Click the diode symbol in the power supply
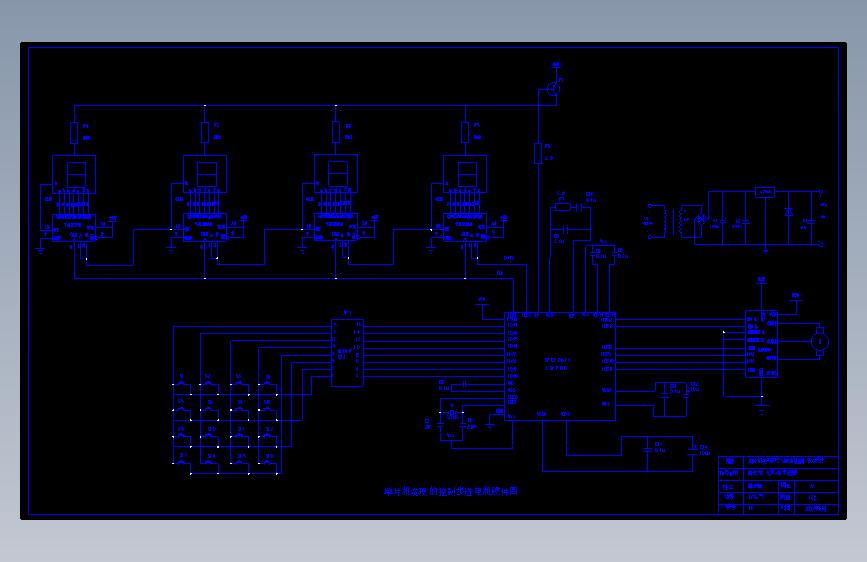 point(789,212)
